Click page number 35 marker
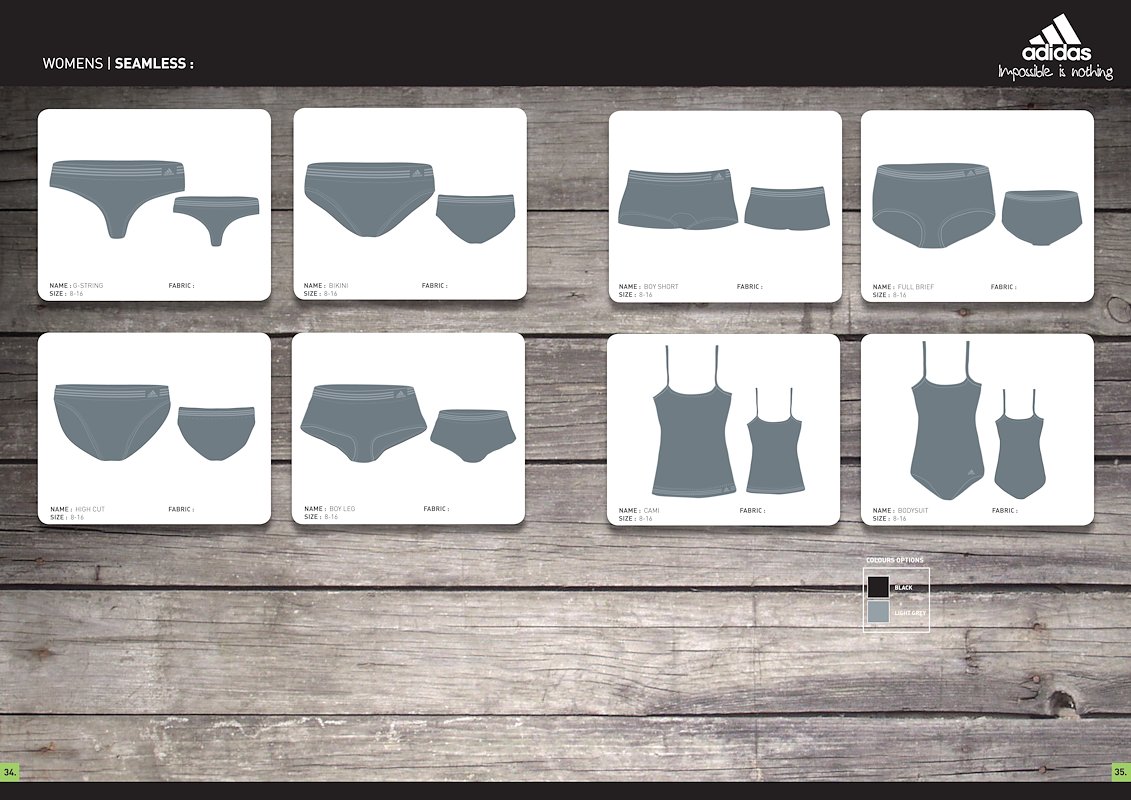The height and width of the screenshot is (800, 1131). (1120, 772)
